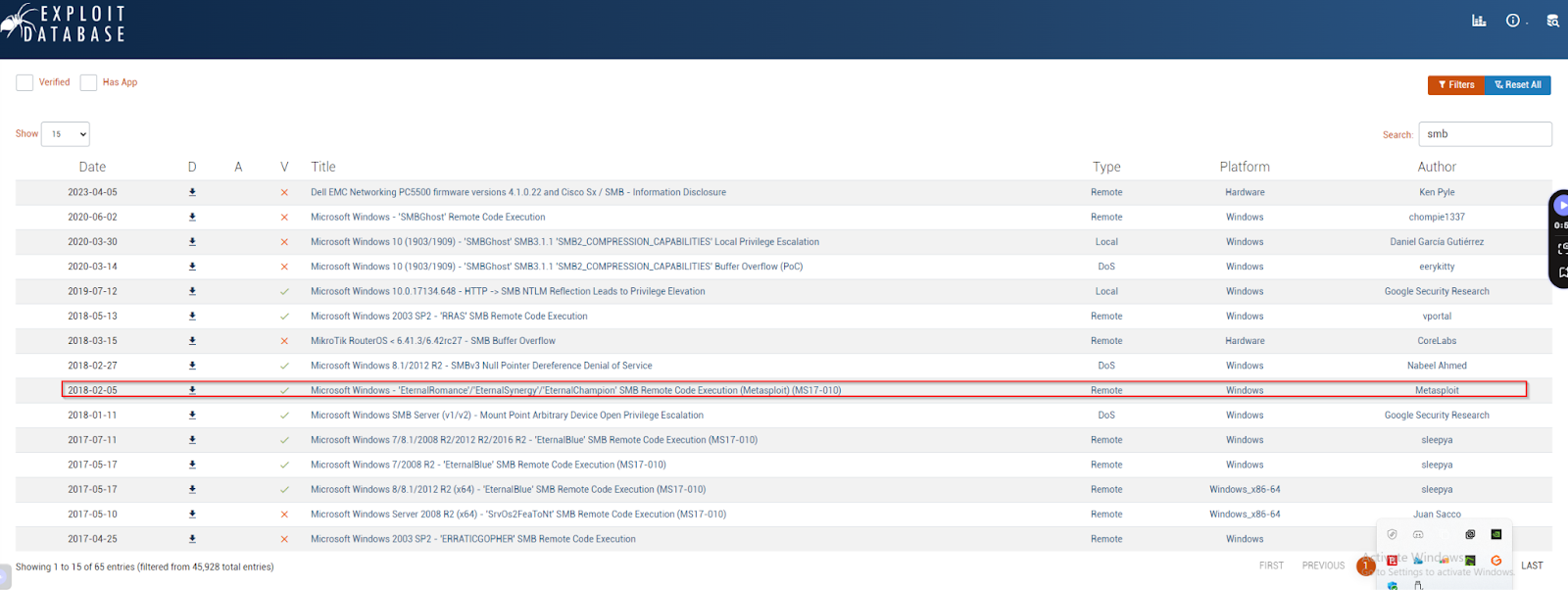This screenshot has width=1568, height=590.
Task: Download the 2017-05-10 SrvOs2FeaToNt exploit
Action: pos(192,514)
